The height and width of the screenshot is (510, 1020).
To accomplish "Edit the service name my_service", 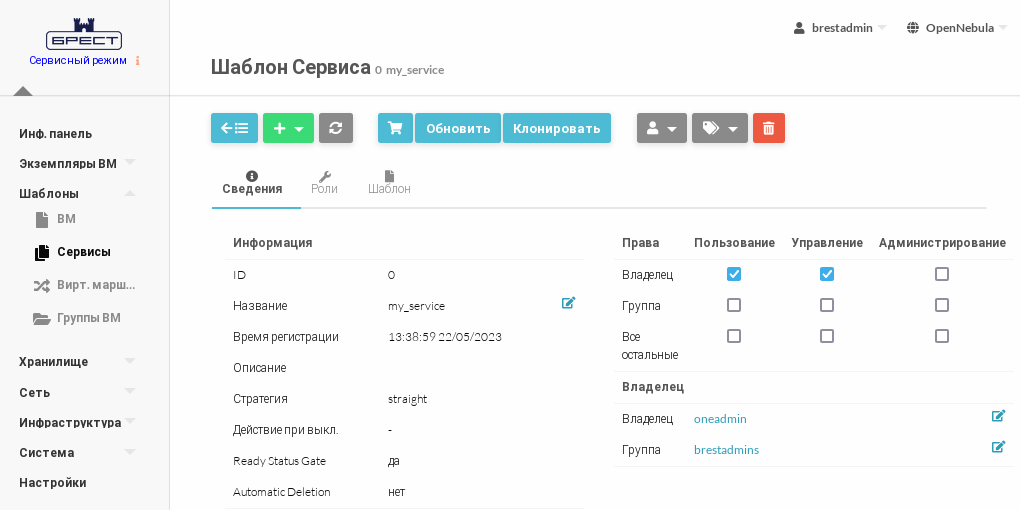I will (568, 303).
